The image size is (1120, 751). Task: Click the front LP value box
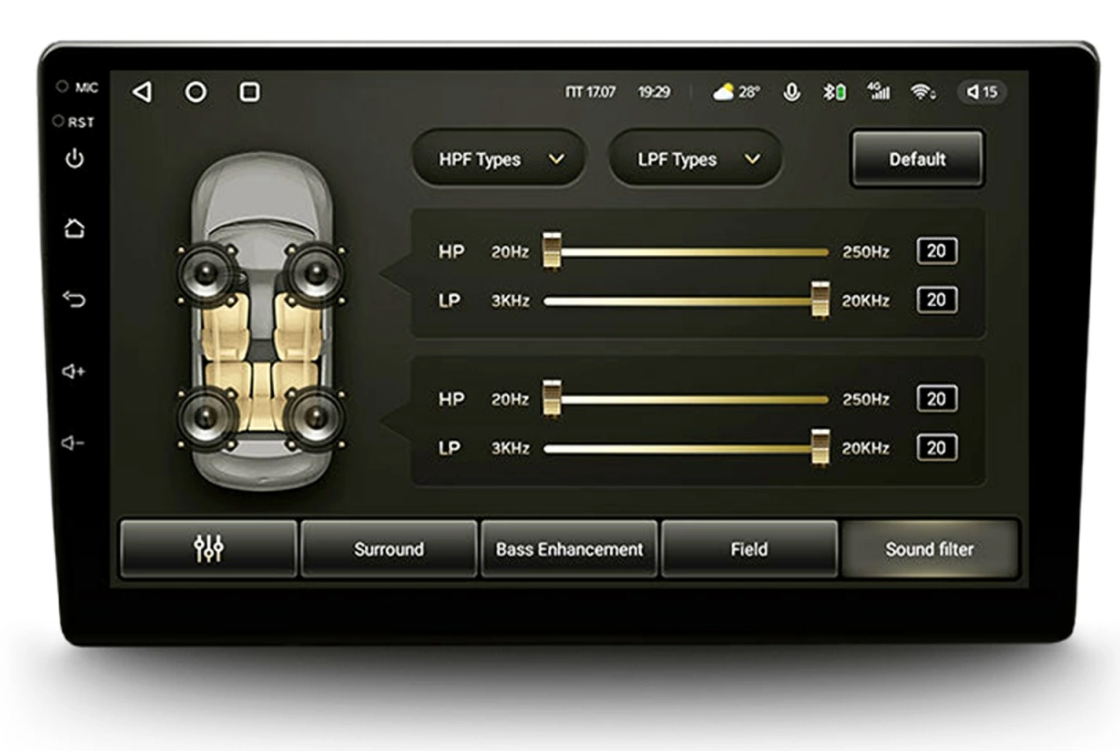point(936,299)
